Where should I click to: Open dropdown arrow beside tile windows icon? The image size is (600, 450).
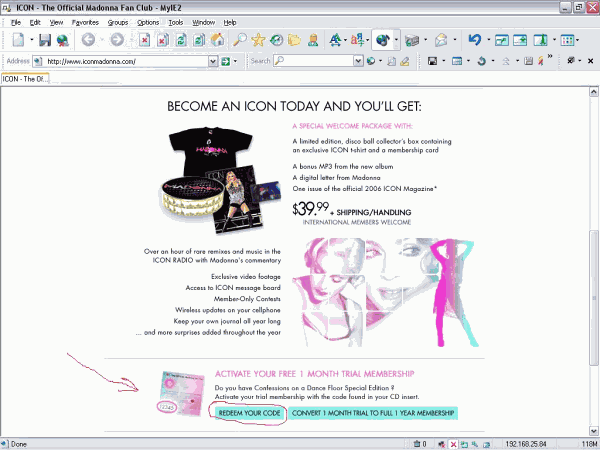click(x=577, y=40)
